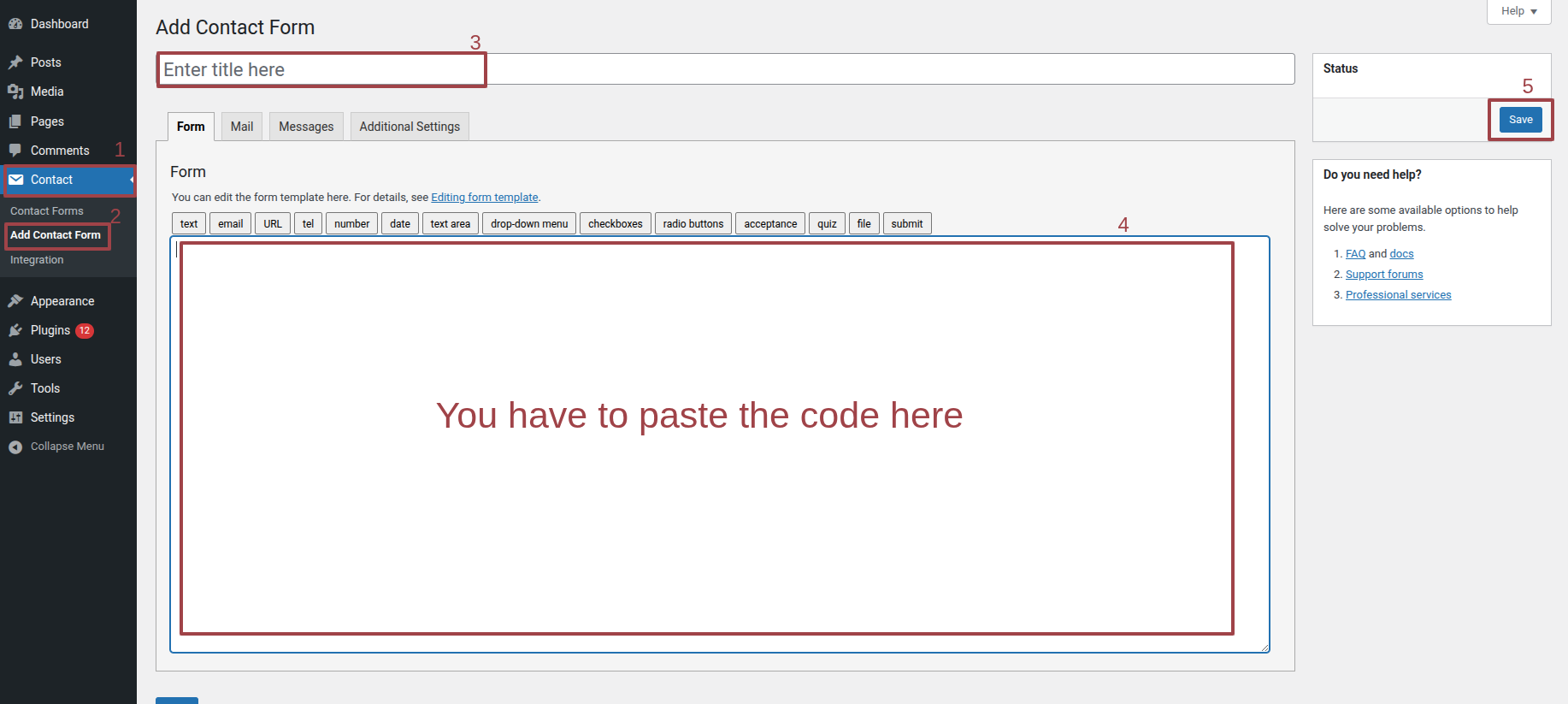Screen dimensions: 1568x704
Task: Click the Dashboard icon in sidebar
Action: pyautogui.click(x=15, y=24)
